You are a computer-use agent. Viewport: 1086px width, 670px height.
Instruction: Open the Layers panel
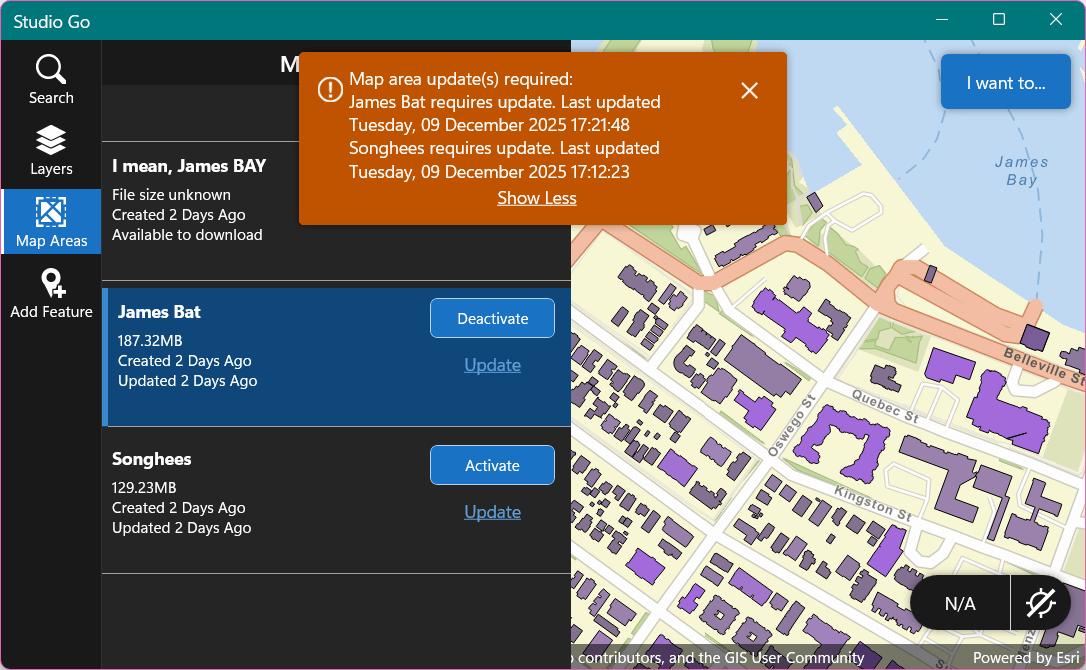tap(51, 151)
